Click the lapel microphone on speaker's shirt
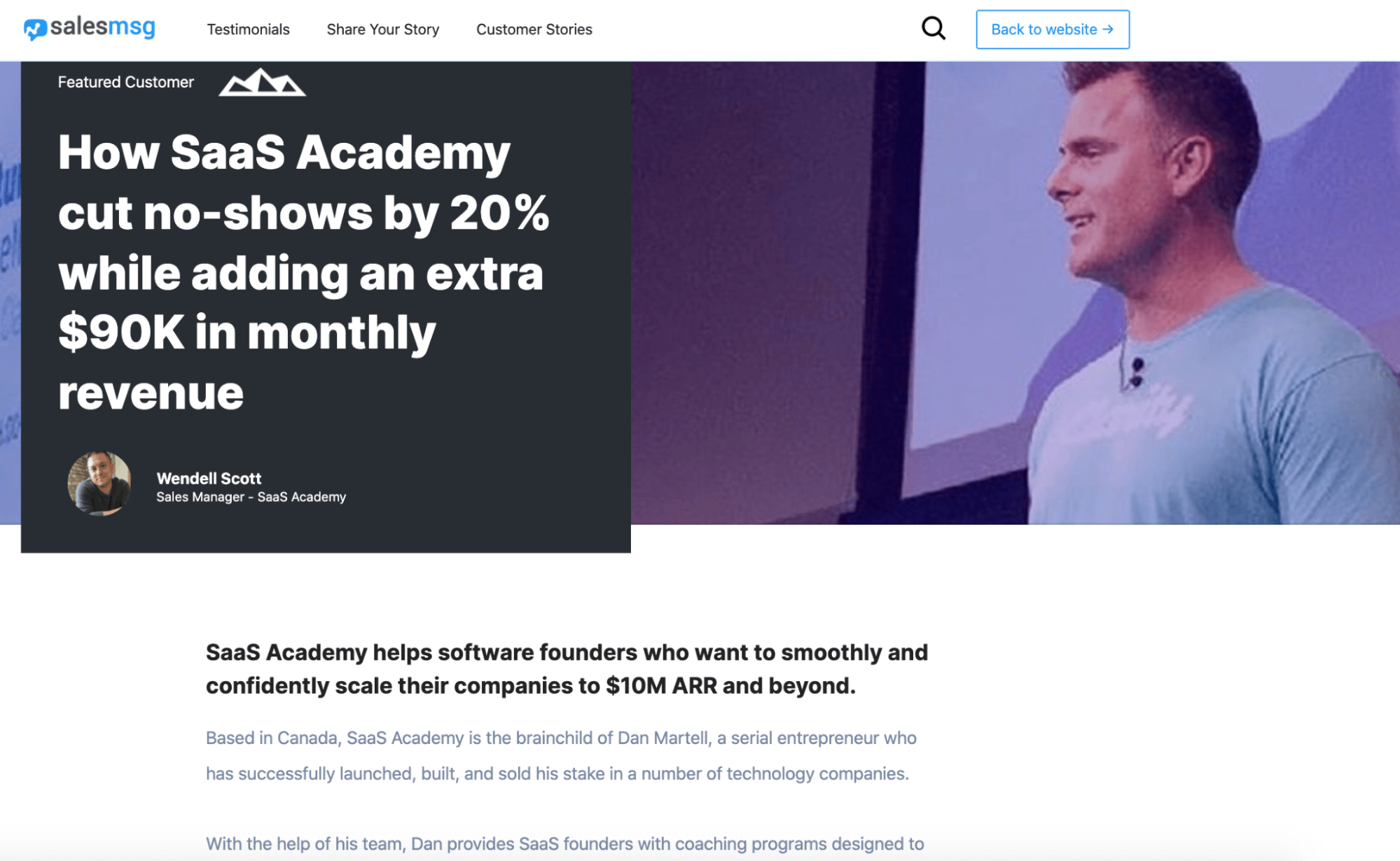Image resolution: width=1400 pixels, height=861 pixels. tap(1135, 372)
